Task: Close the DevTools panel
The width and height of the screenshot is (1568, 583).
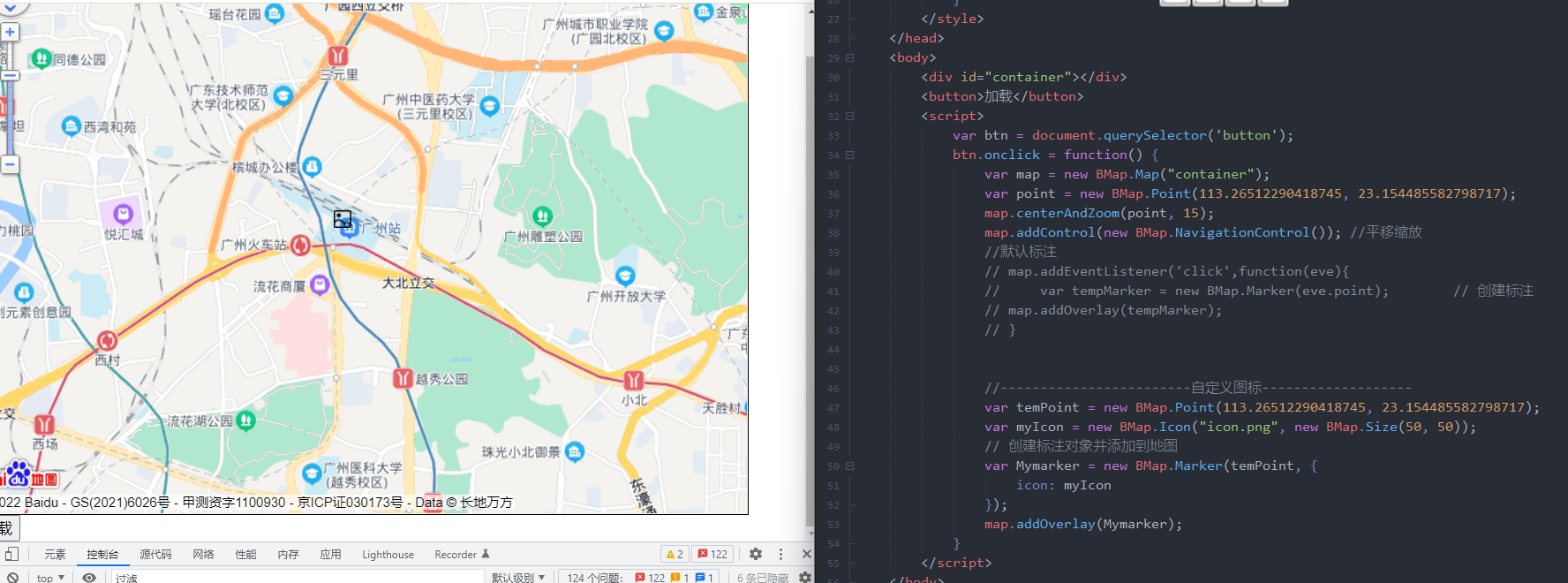Action: pyautogui.click(x=806, y=554)
